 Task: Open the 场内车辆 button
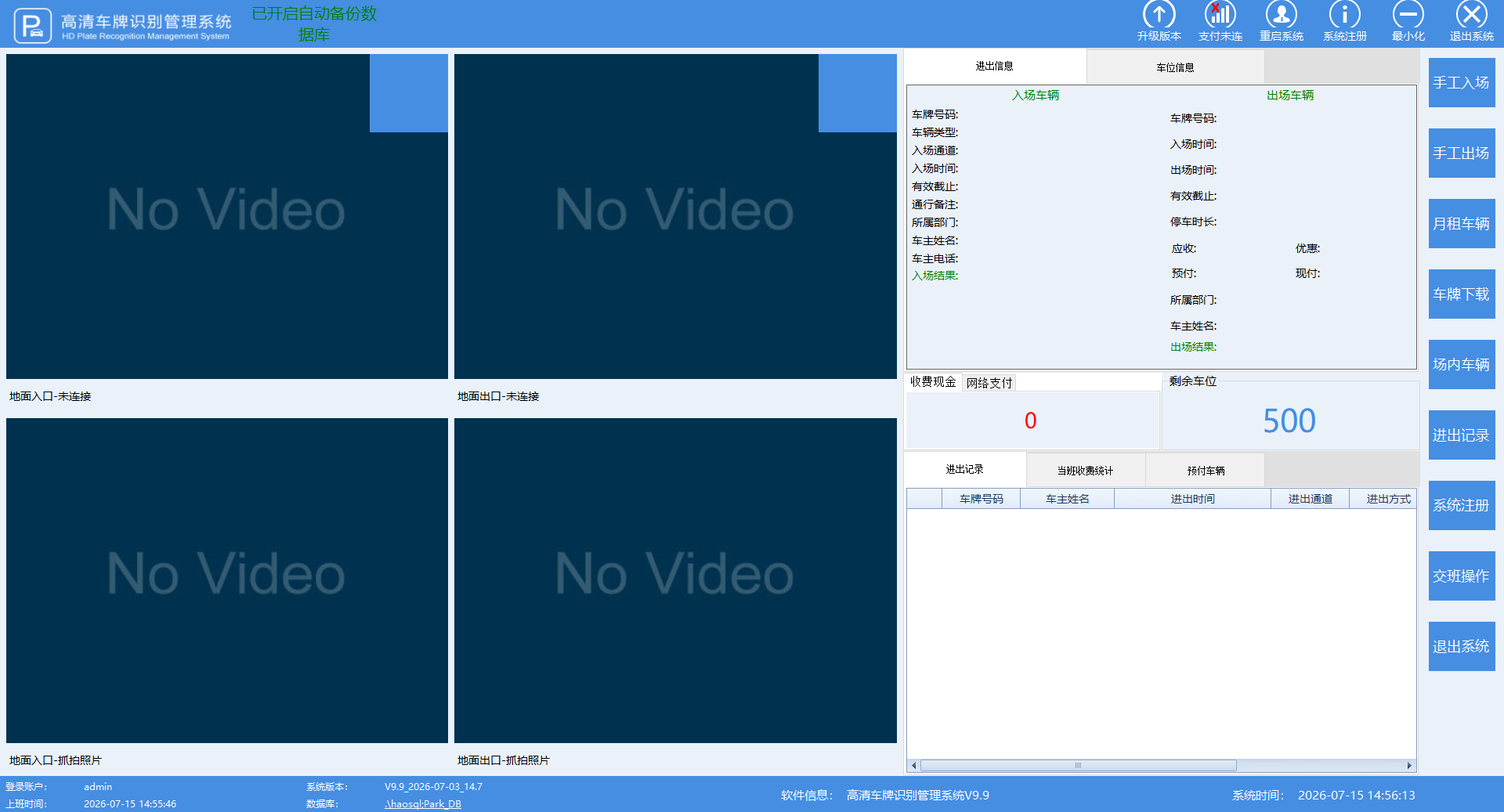1462,364
